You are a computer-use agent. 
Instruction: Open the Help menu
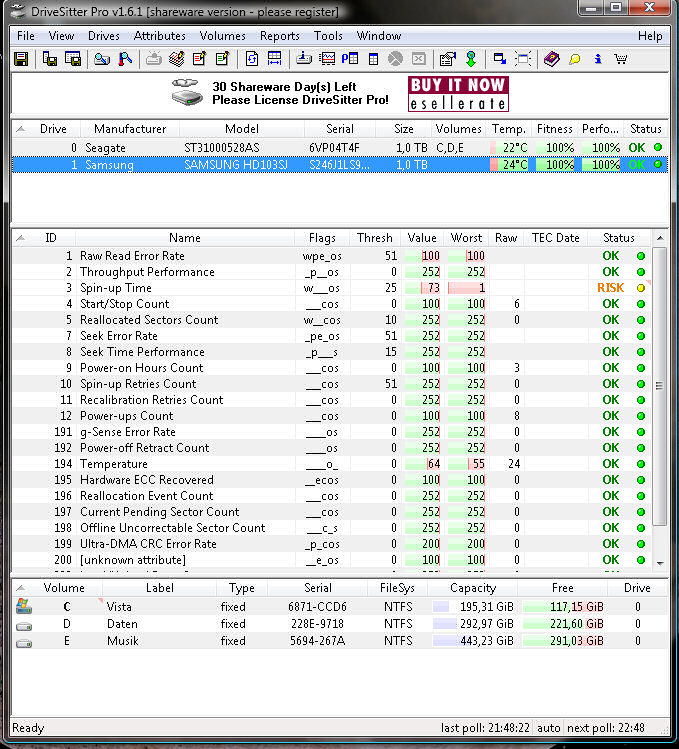click(x=650, y=36)
